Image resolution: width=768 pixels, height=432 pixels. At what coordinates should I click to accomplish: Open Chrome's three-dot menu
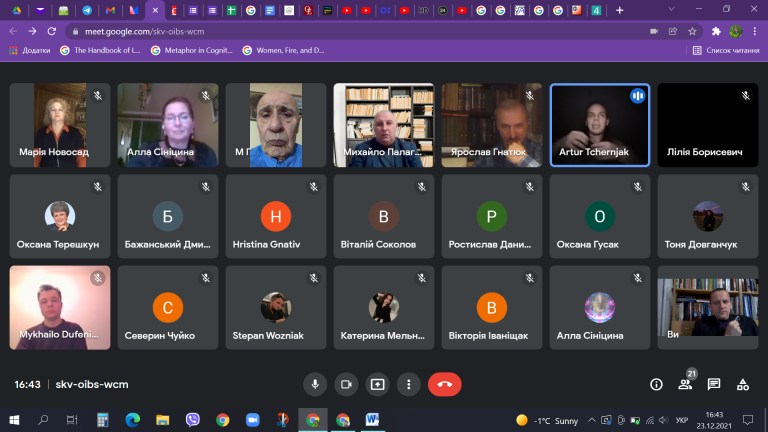click(x=755, y=31)
